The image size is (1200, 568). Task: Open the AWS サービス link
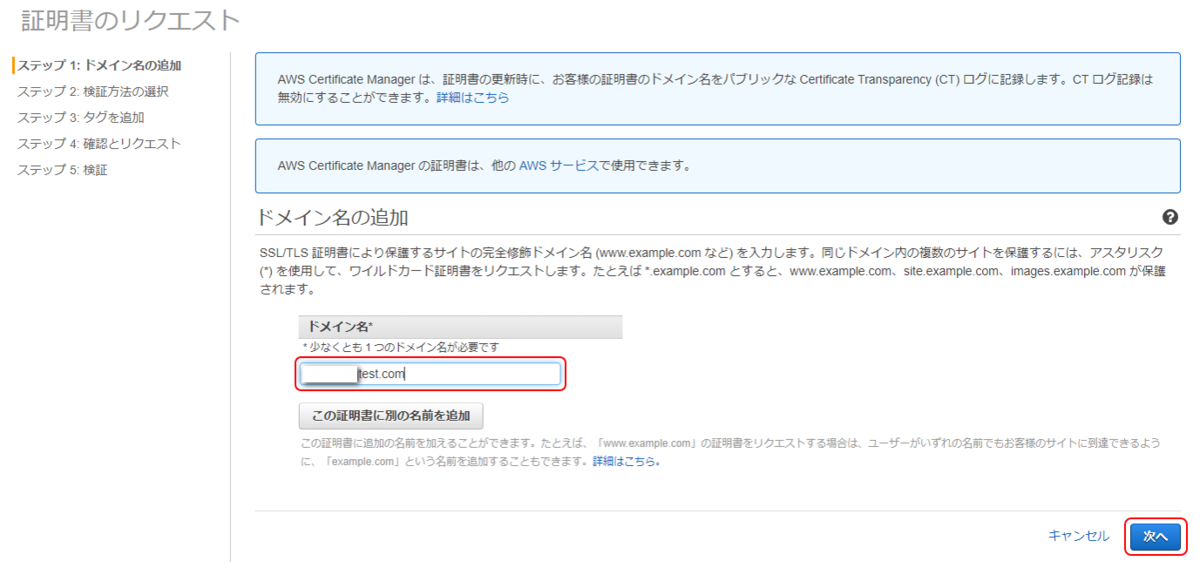point(558,166)
